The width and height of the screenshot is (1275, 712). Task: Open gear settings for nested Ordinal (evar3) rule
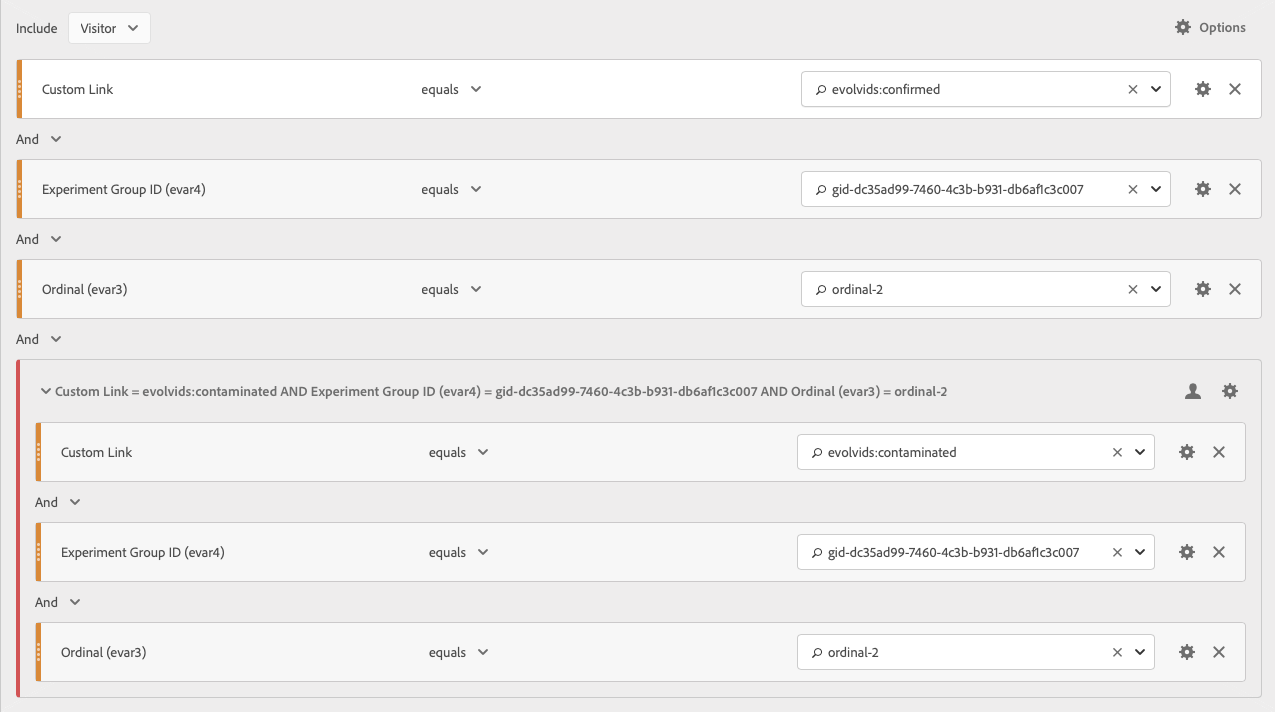(1187, 652)
